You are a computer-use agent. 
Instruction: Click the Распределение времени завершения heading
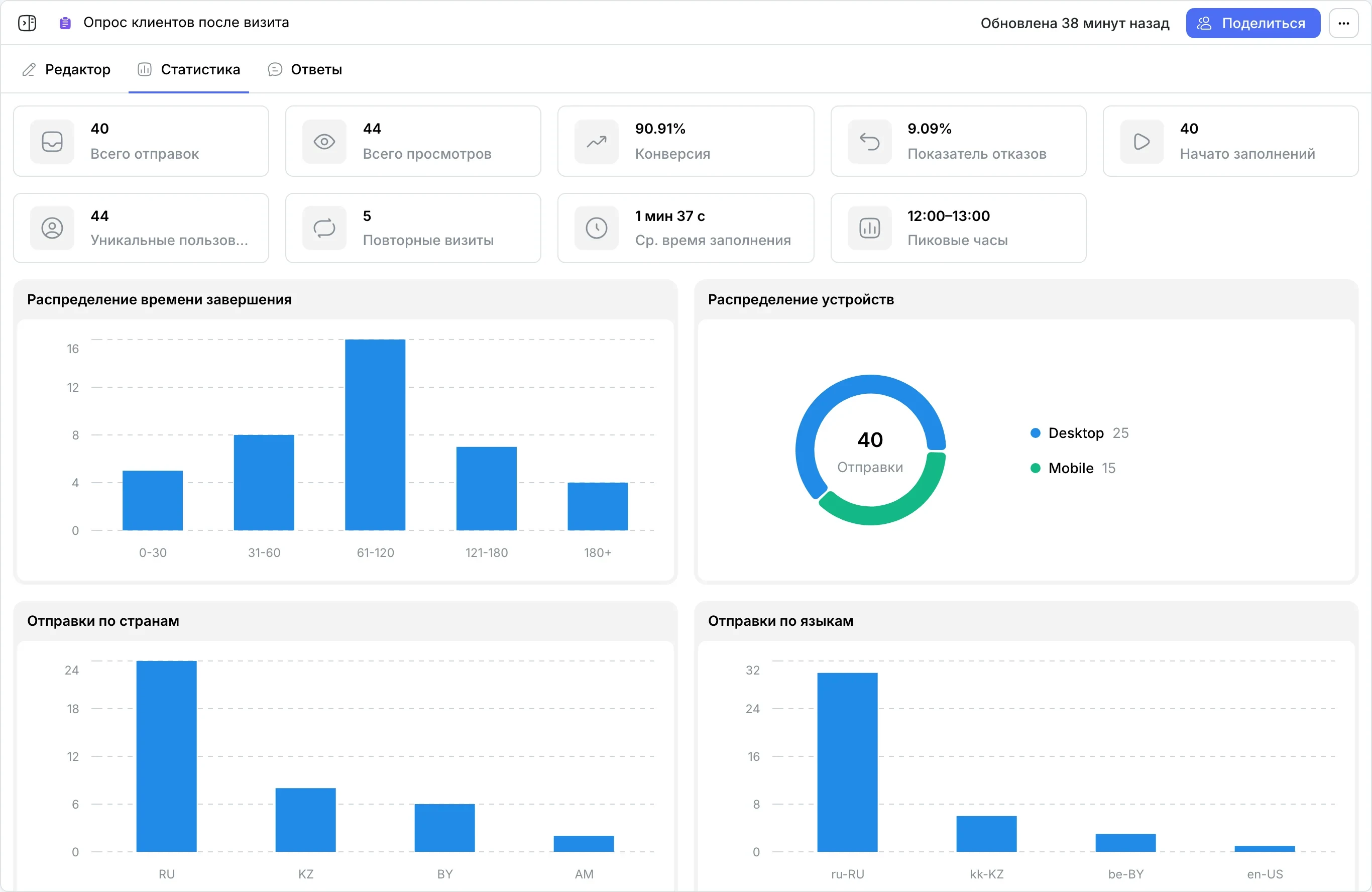pos(159,299)
